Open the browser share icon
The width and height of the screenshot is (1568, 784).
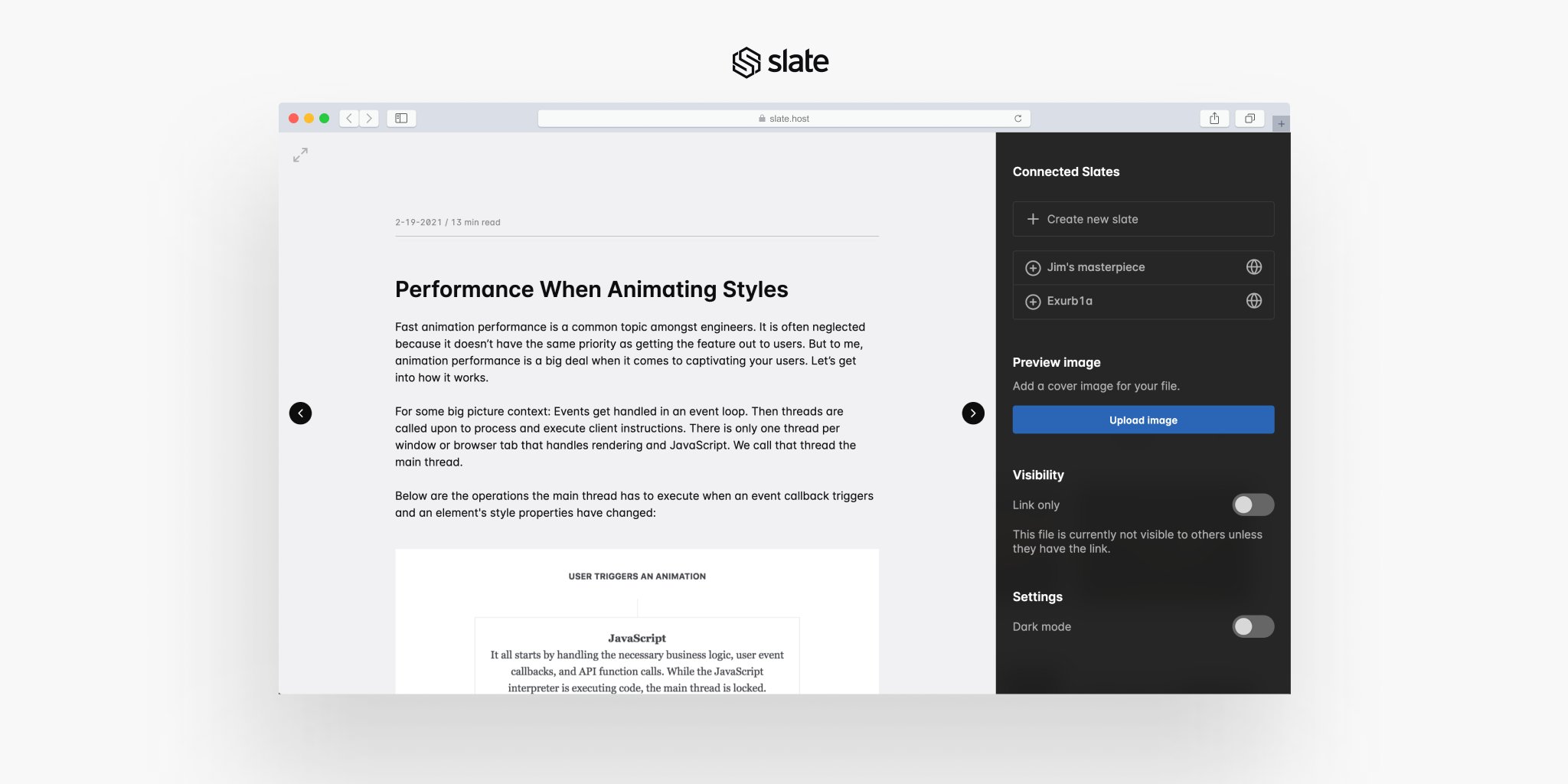(1214, 118)
